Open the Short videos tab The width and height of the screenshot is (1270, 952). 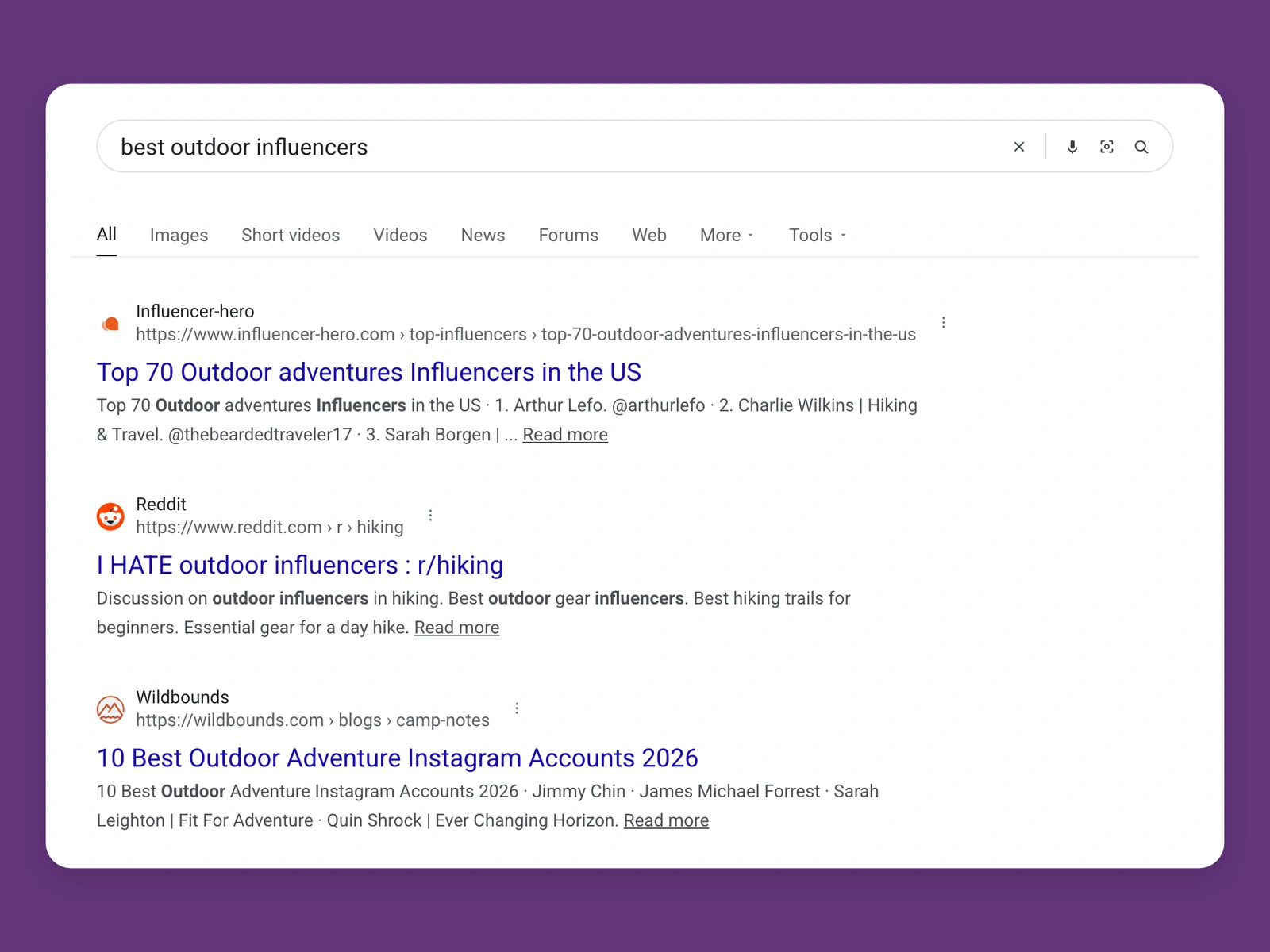[x=291, y=236]
